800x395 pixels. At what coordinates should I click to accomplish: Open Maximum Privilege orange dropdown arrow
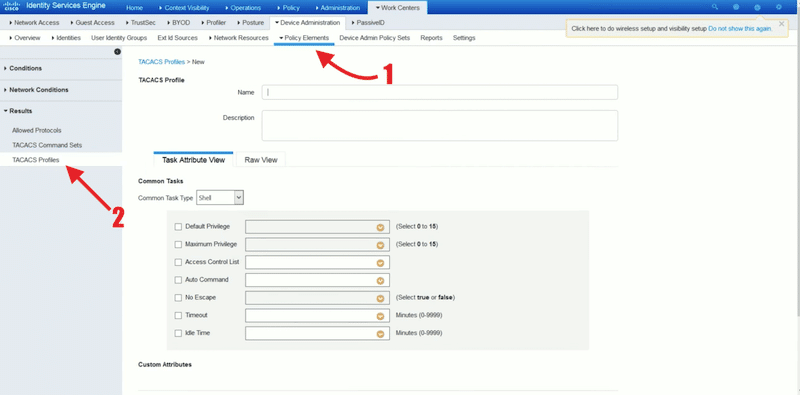coord(380,245)
